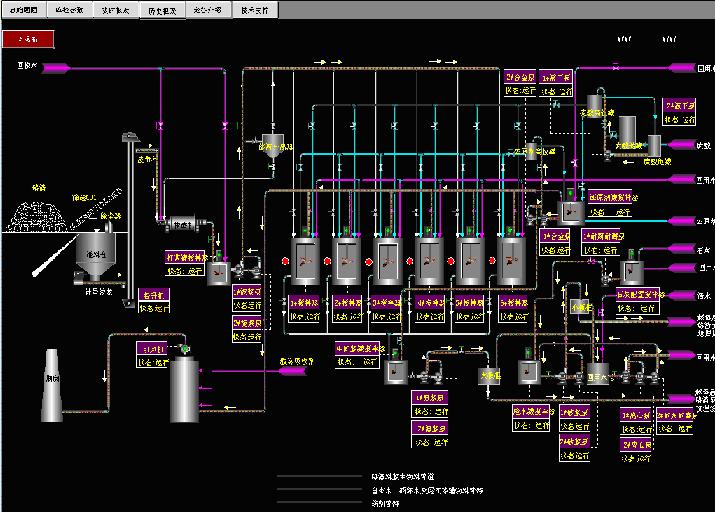Toggle green motor indicator atop the absorber tower
Screen dimensions: 716x512
(x=183, y=349)
